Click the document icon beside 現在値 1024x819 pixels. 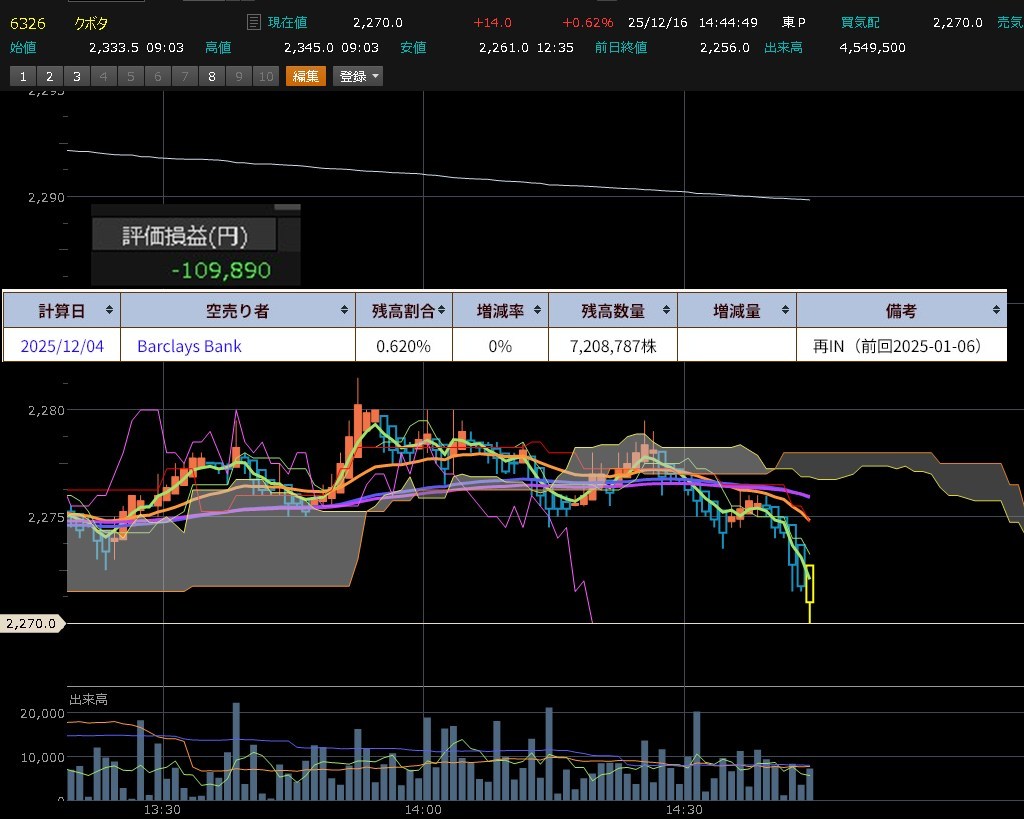(254, 22)
